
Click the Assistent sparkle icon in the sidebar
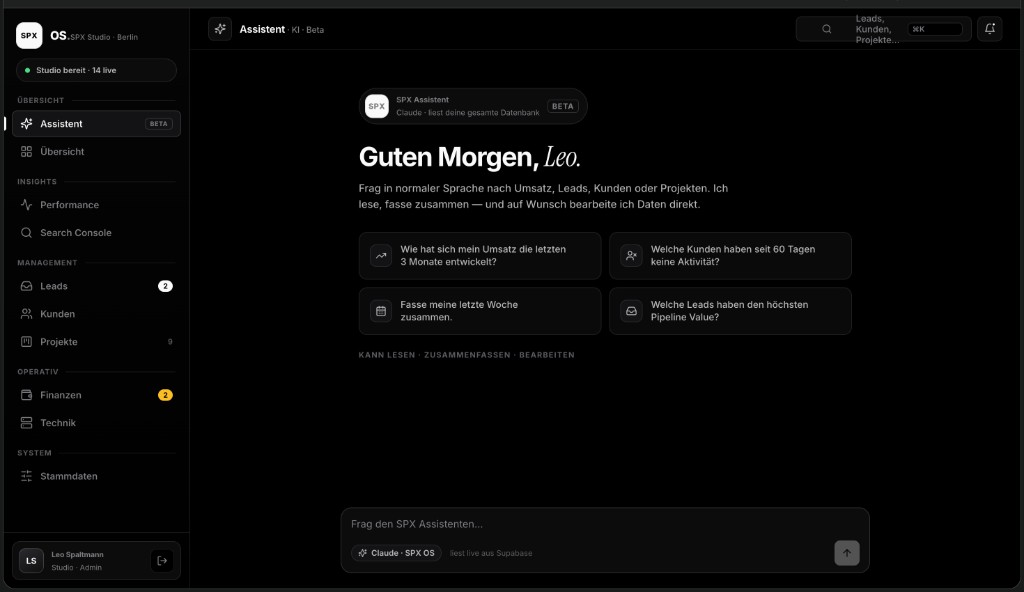point(26,123)
